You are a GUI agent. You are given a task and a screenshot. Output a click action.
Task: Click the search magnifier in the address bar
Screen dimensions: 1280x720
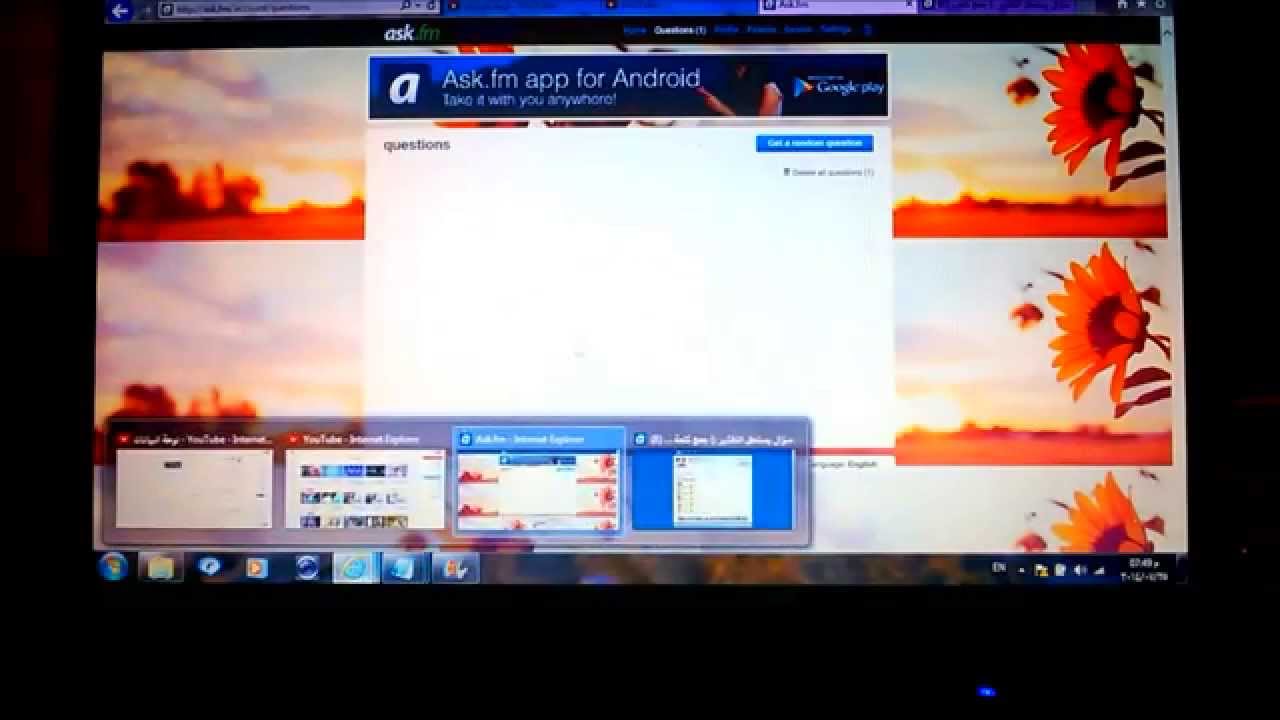[404, 7]
